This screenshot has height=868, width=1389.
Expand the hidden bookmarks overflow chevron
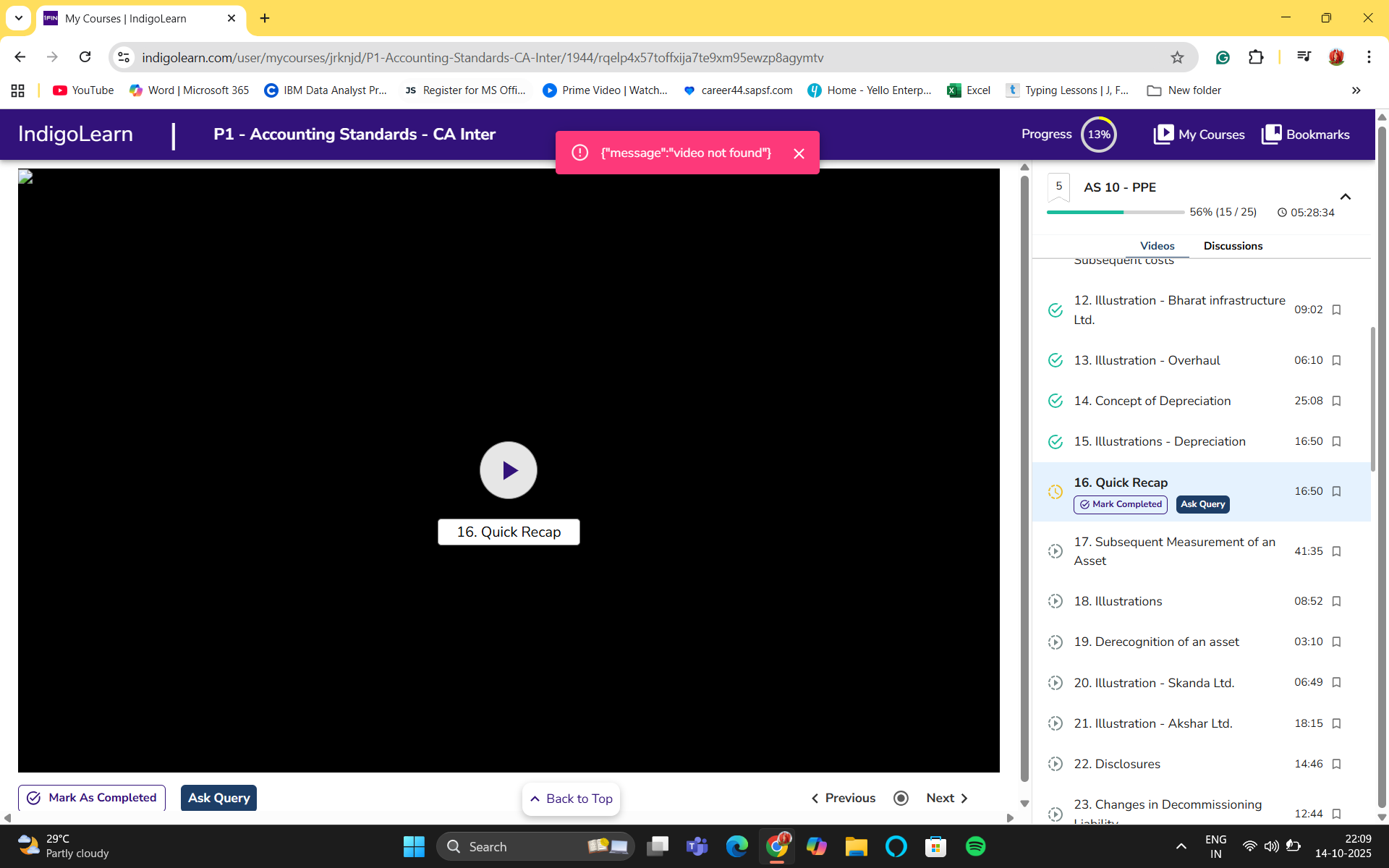coord(1356,90)
